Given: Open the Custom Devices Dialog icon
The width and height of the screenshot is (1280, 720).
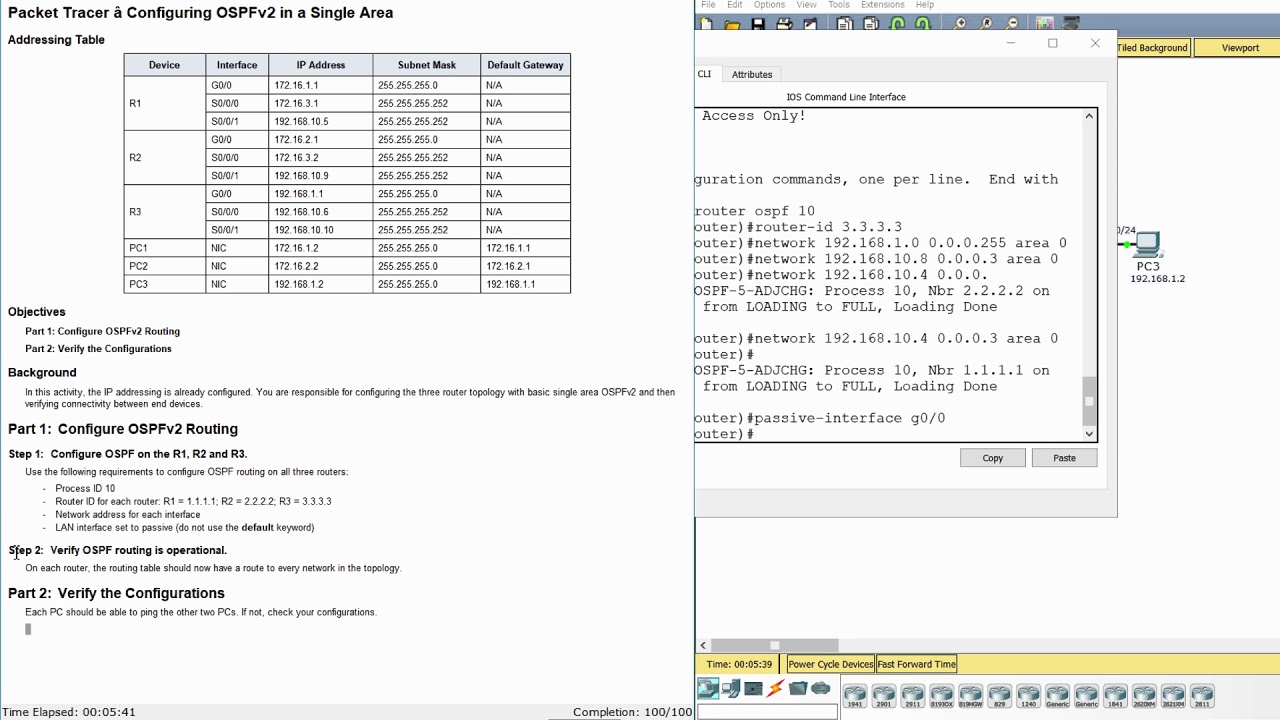Looking at the screenshot, I should click(x=1072, y=24).
